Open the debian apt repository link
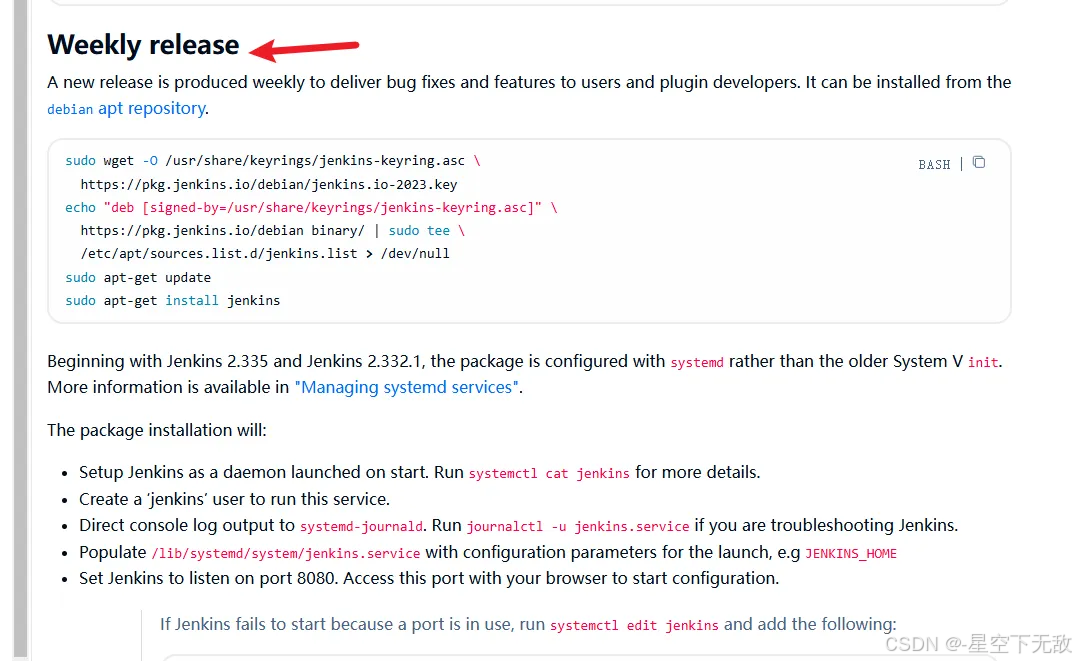1076x661 pixels. pos(127,108)
